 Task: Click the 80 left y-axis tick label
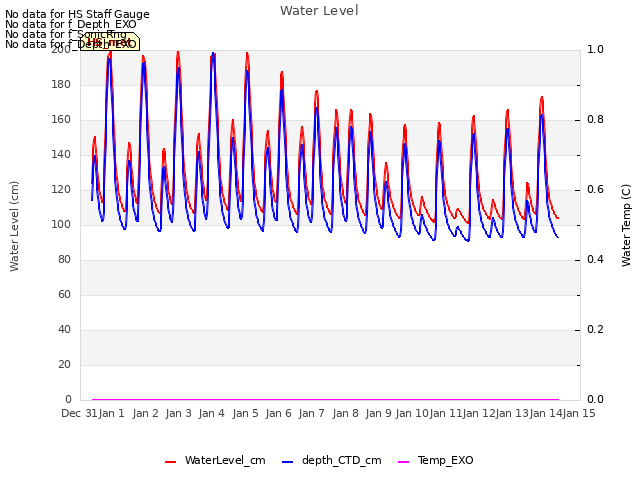pos(64,260)
